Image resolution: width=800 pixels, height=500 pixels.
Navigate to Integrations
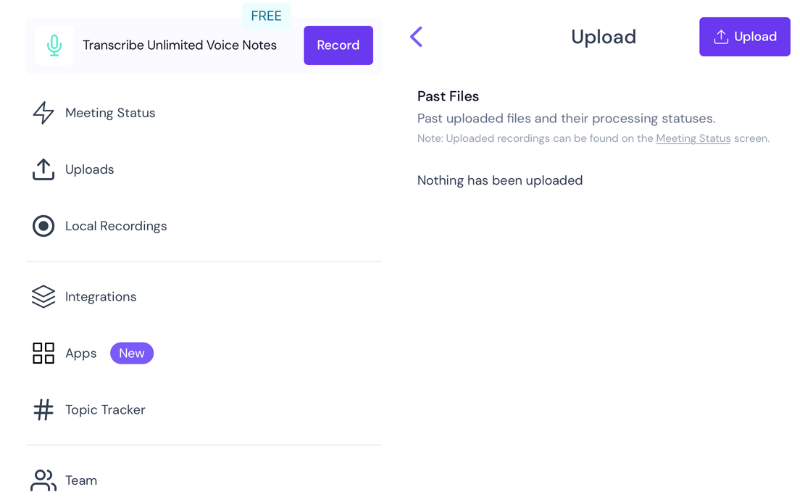[101, 297]
